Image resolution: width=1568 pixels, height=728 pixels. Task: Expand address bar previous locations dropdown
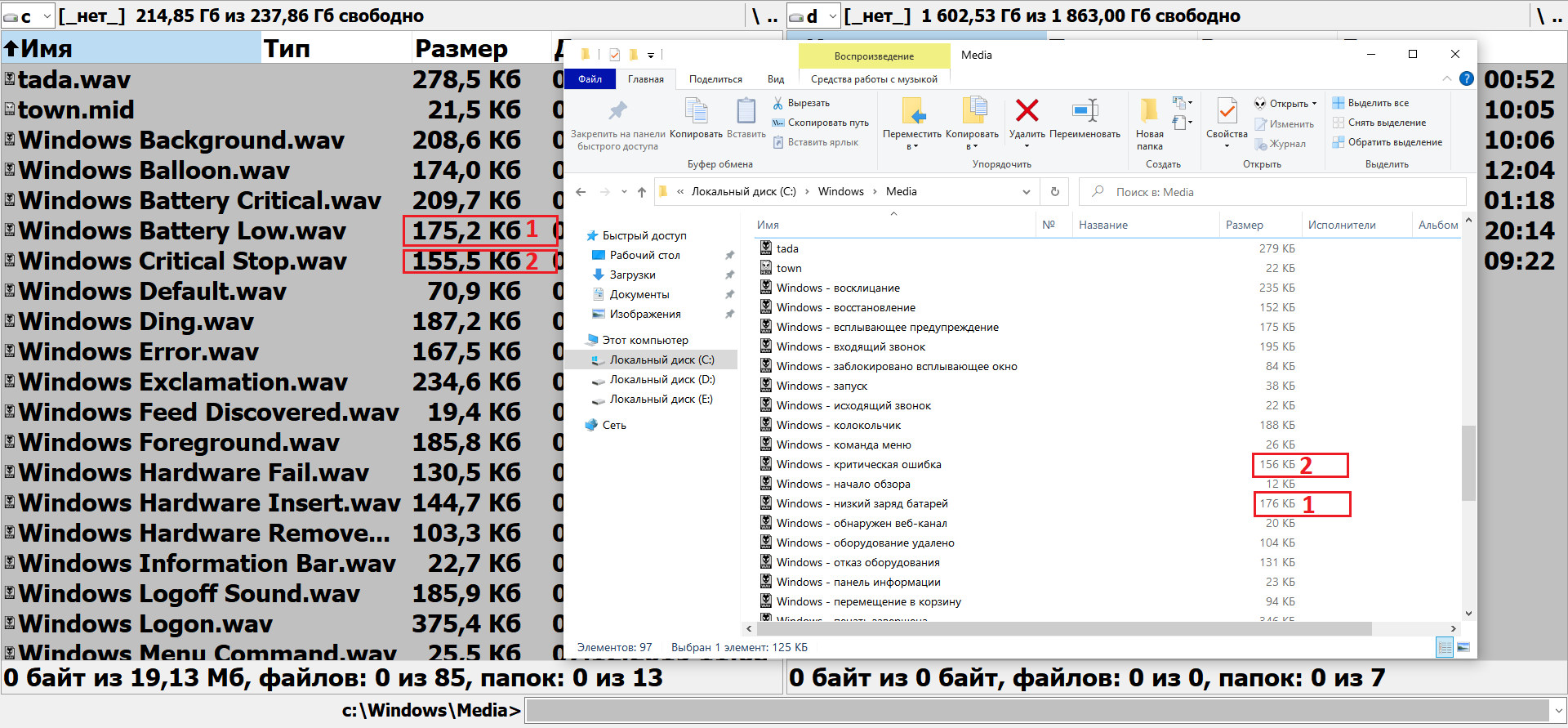click(1027, 192)
